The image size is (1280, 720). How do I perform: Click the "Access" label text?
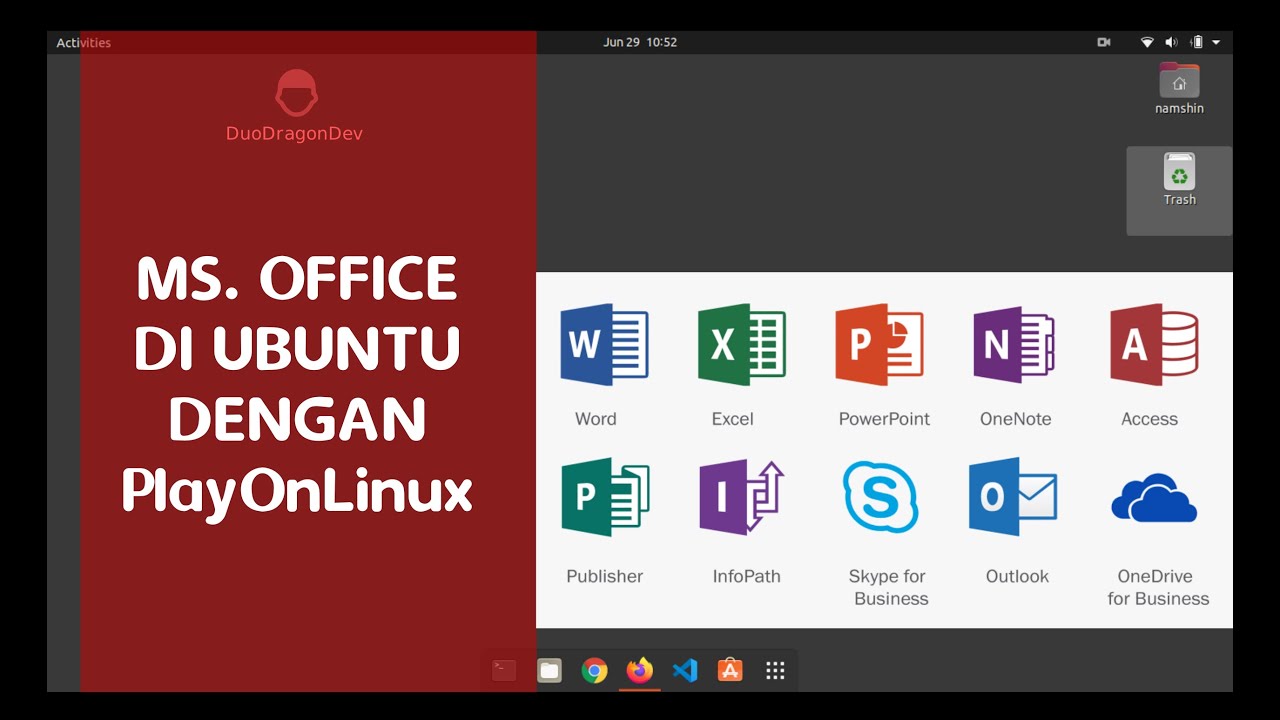pyautogui.click(x=1150, y=419)
